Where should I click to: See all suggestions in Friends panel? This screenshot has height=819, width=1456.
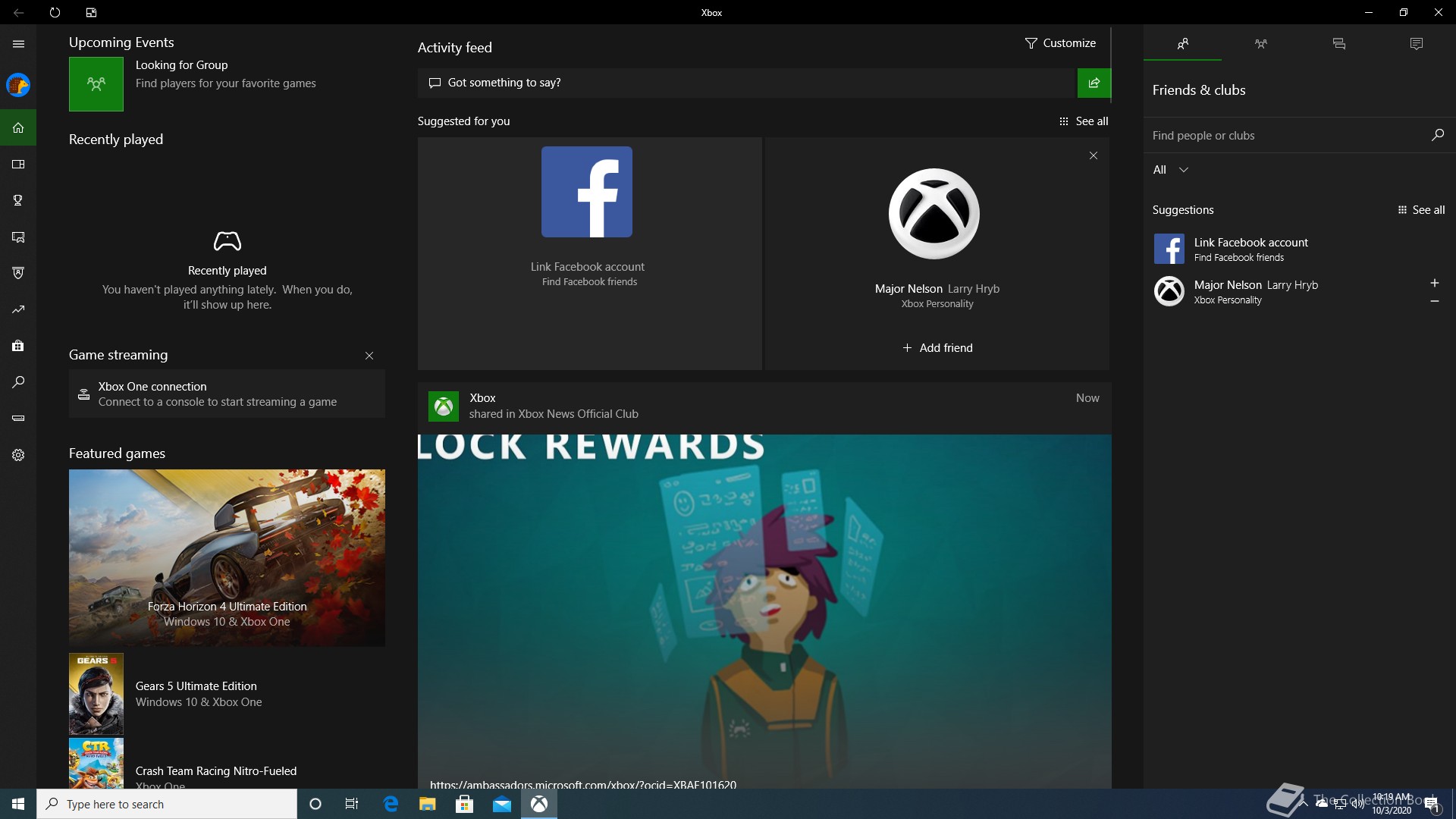tap(1421, 210)
